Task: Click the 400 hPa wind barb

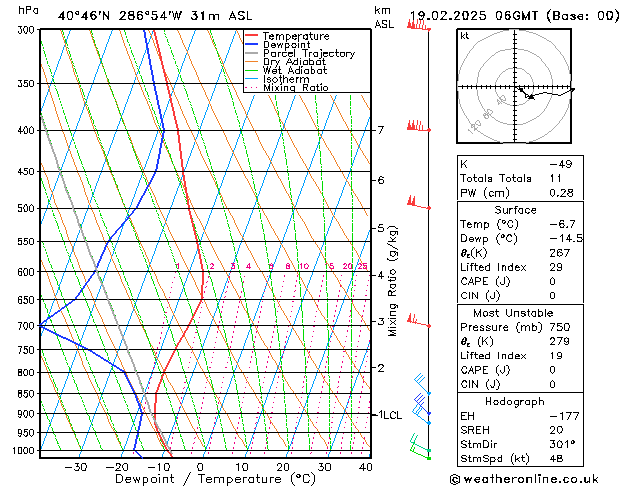Action: point(419,126)
